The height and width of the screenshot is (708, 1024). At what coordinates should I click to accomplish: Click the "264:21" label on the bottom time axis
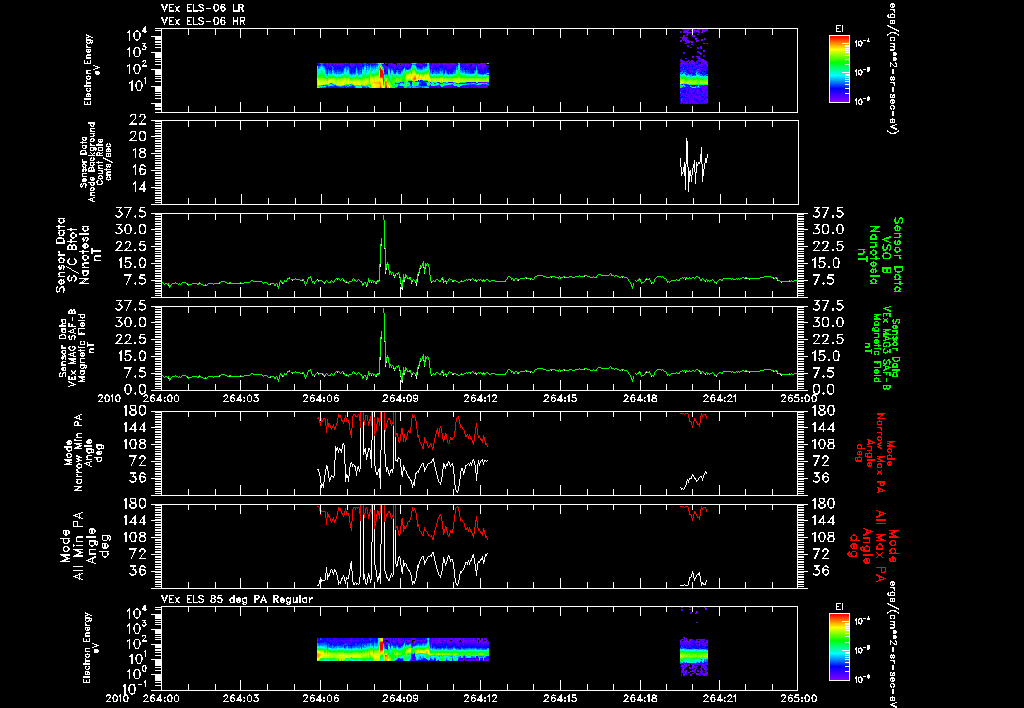point(720,698)
